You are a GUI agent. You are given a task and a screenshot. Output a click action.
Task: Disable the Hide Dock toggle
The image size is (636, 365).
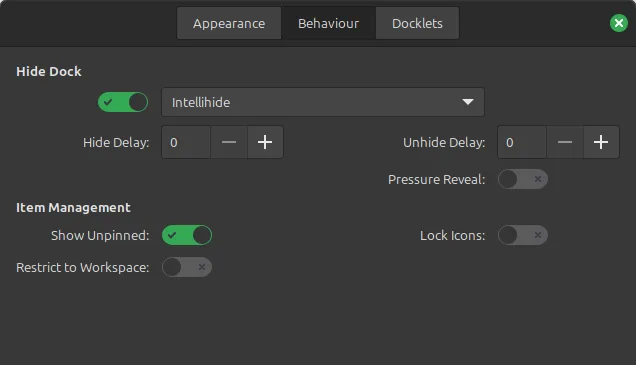[123, 102]
